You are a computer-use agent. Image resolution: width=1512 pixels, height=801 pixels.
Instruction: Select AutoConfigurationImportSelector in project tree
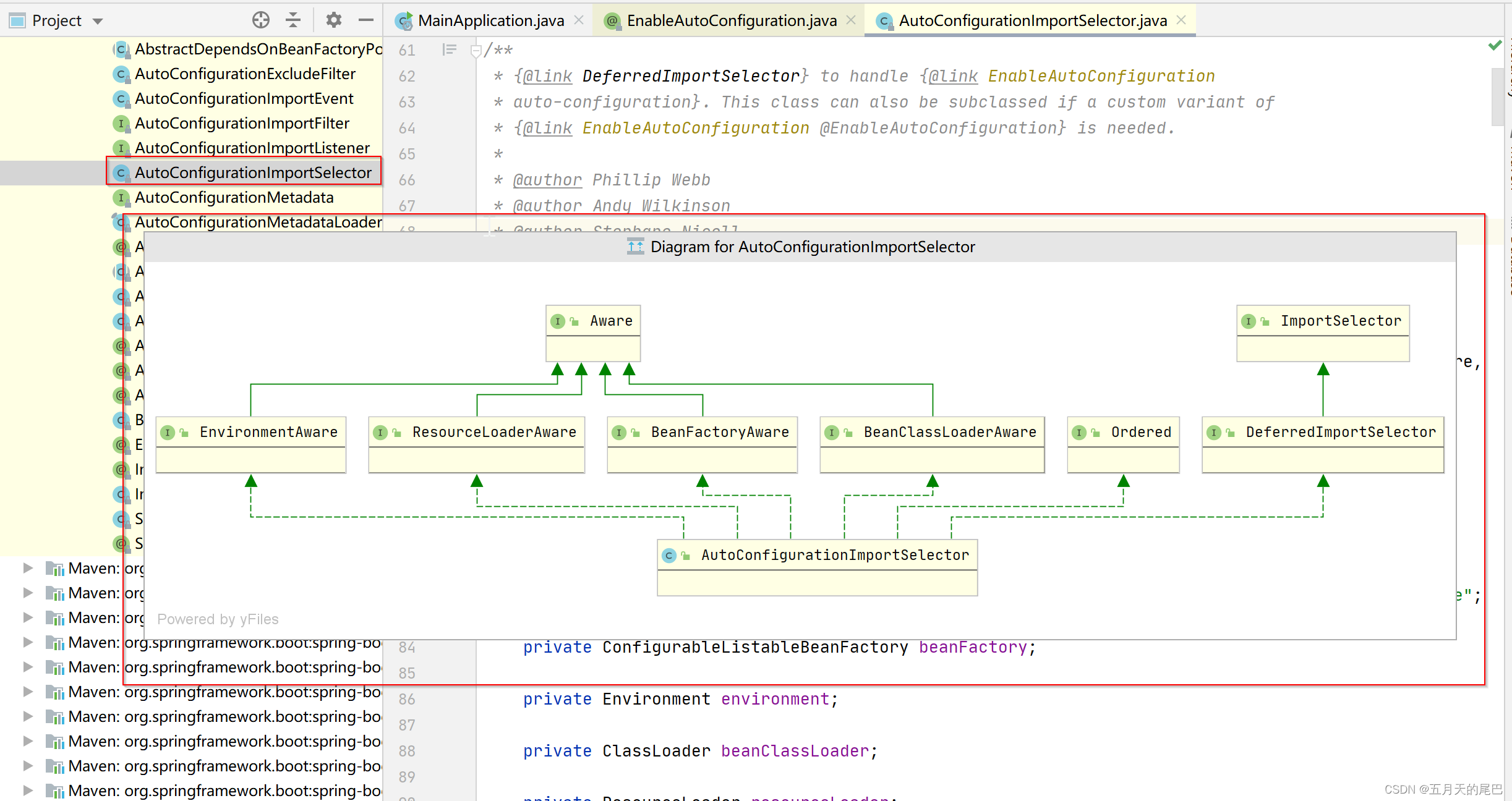pyautogui.click(x=253, y=172)
